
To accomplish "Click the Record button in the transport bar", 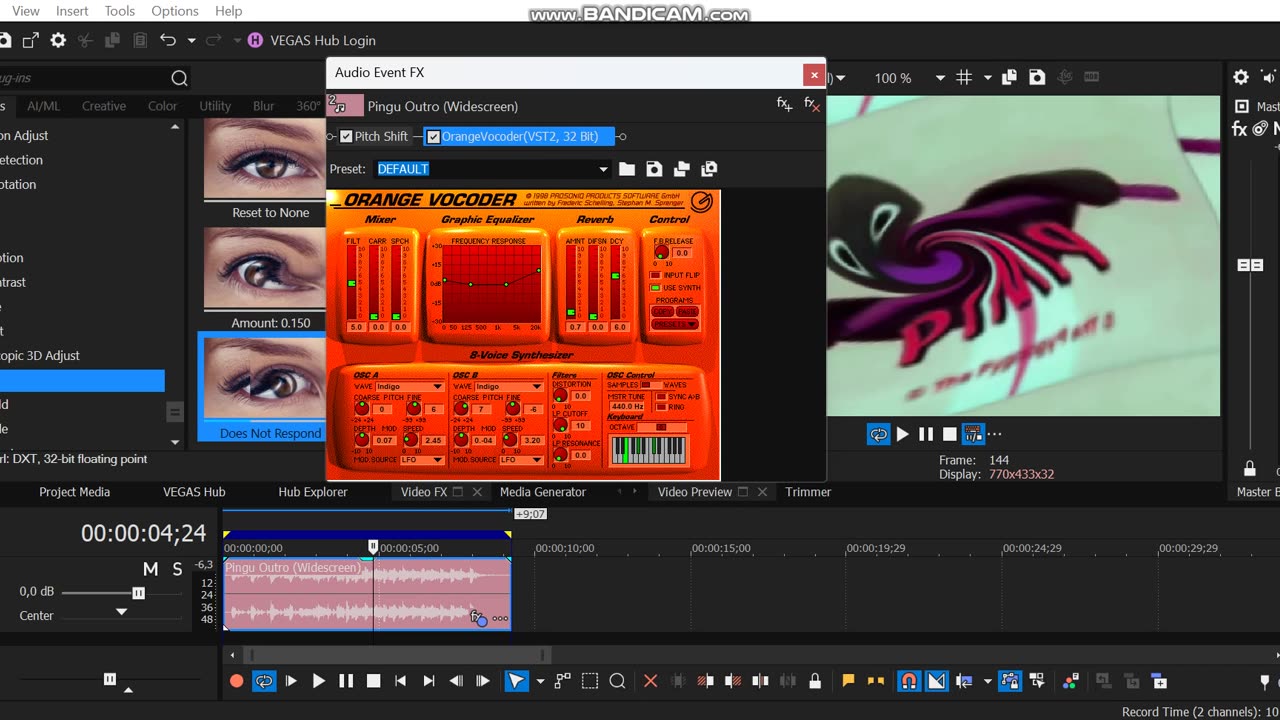I will (x=236, y=681).
